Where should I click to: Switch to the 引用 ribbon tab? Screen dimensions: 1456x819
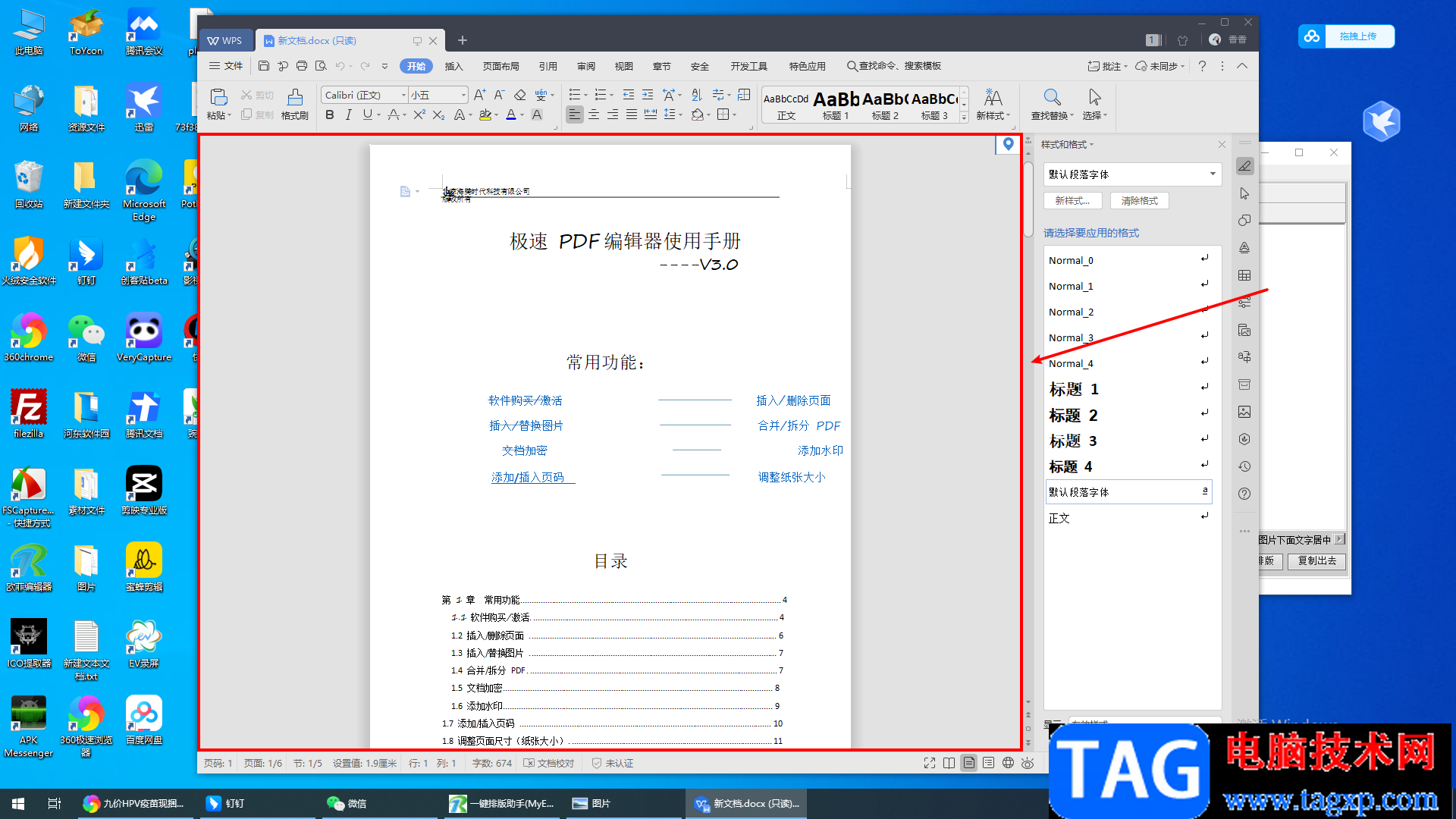tap(548, 66)
